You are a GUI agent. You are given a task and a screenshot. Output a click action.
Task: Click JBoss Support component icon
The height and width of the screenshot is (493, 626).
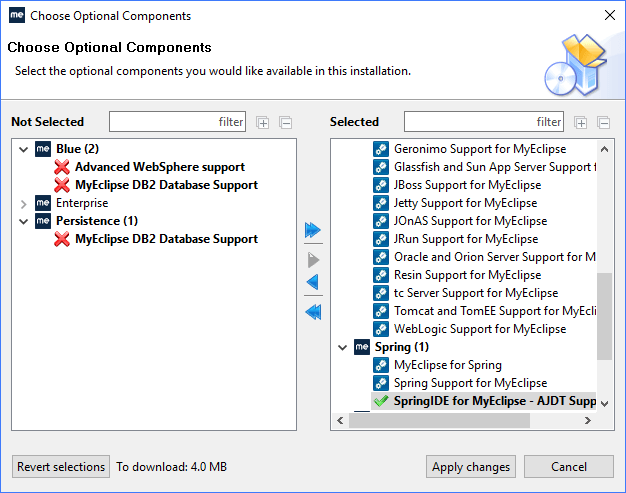381,185
